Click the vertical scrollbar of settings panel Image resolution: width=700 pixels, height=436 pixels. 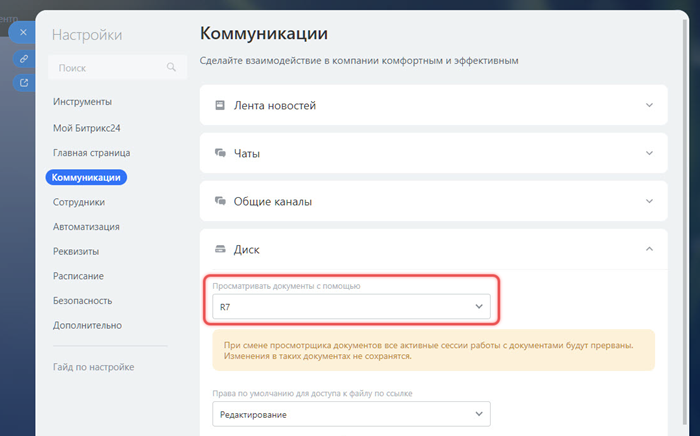click(x=685, y=221)
